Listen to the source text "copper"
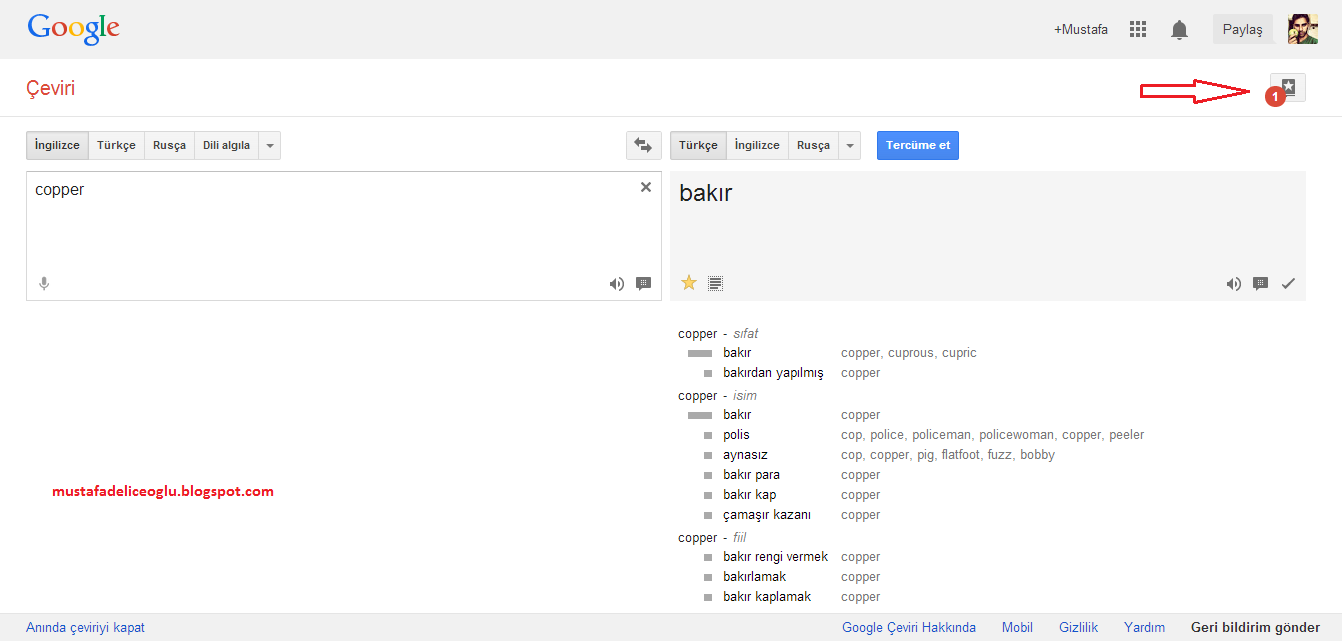 click(x=617, y=284)
